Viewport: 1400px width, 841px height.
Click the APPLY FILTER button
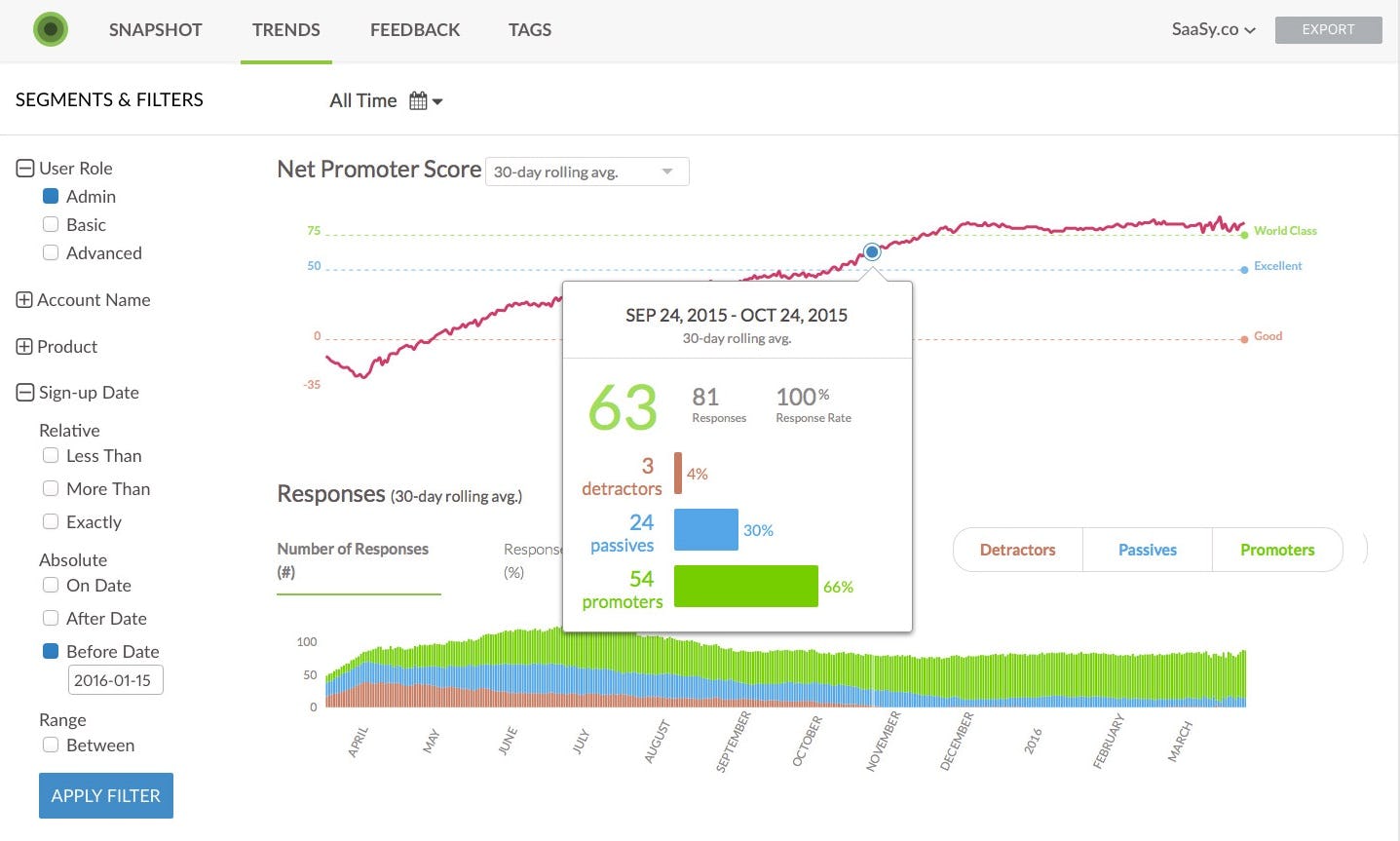click(106, 795)
